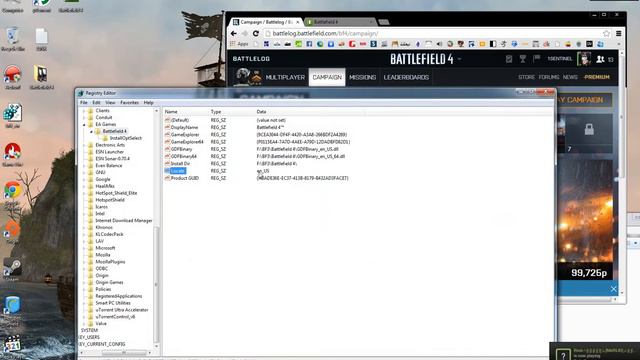Select the InstallOptSelect folder icon
The width and height of the screenshot is (640, 360).
[105, 138]
